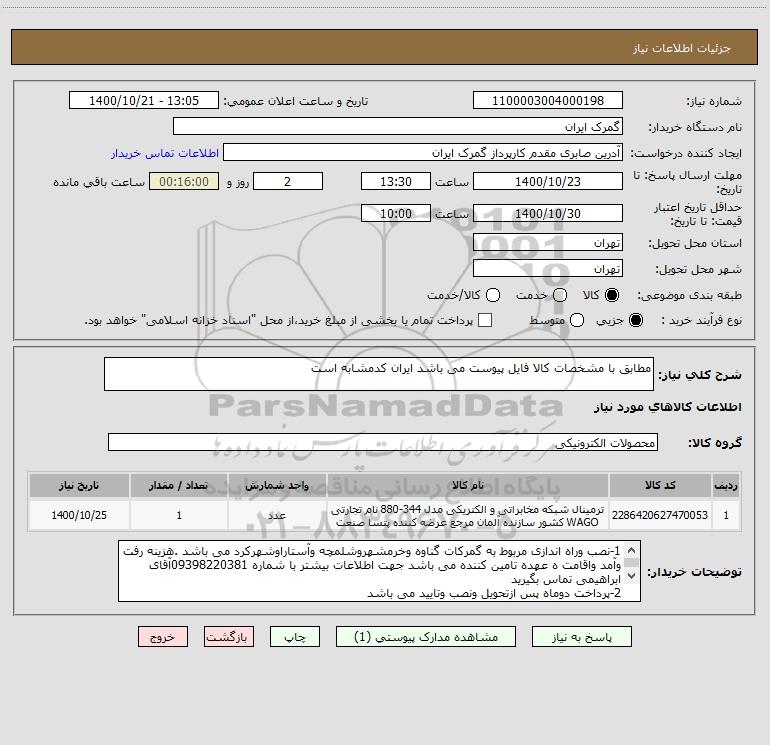Click the remaining time 00:16:00 field
The width and height of the screenshot is (770, 745).
[184, 181]
